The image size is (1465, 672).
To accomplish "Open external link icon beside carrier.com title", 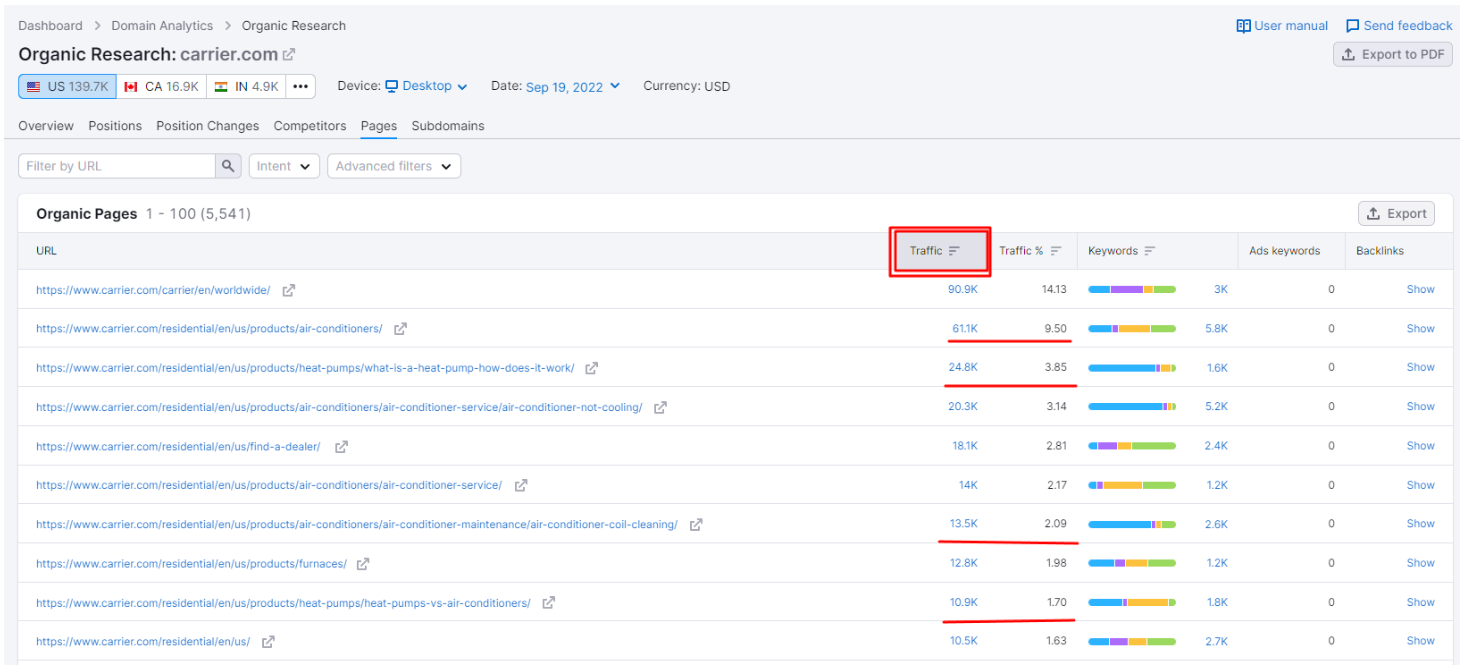I will 289,55.
